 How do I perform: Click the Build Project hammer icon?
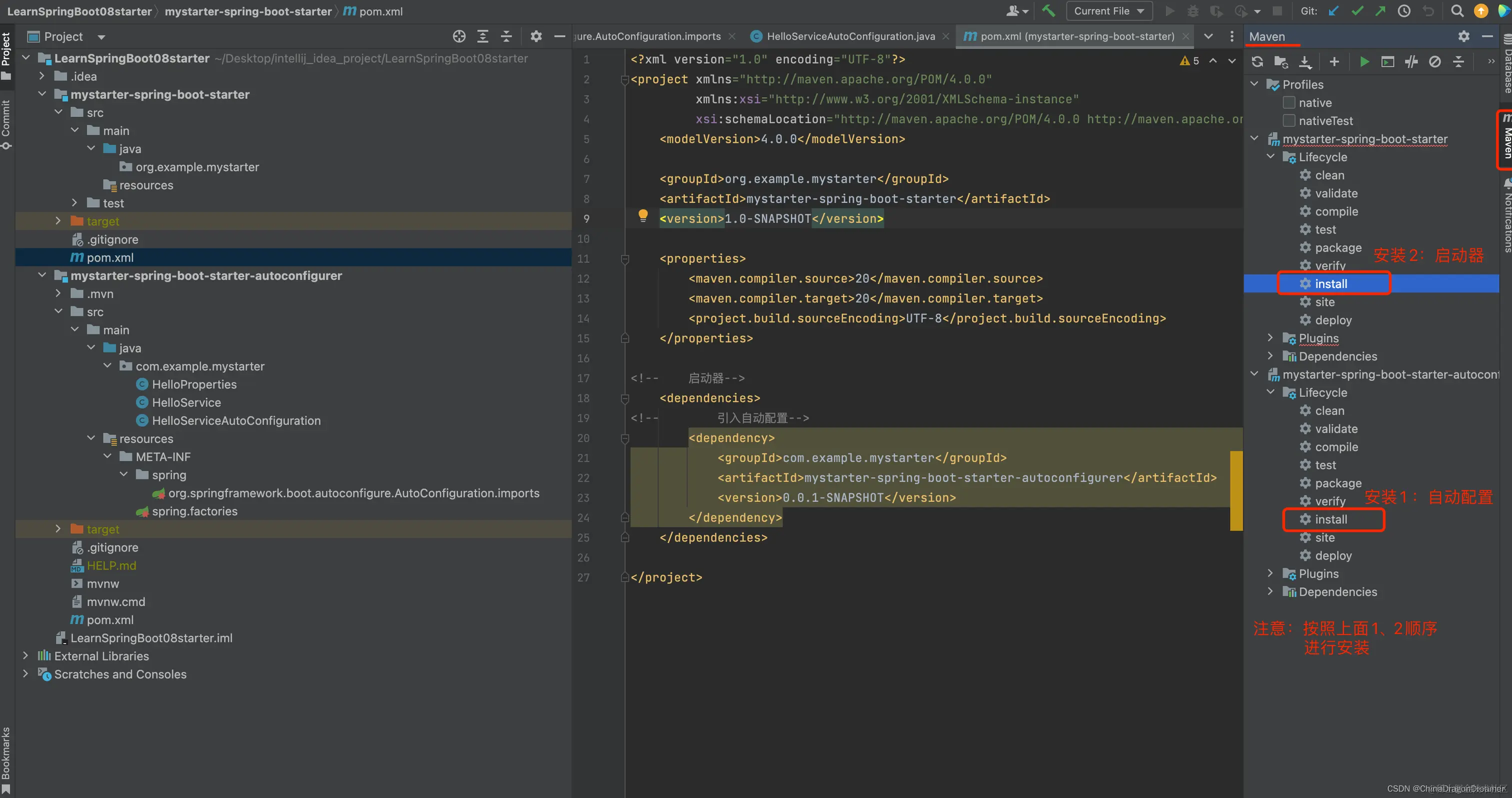tap(1048, 10)
